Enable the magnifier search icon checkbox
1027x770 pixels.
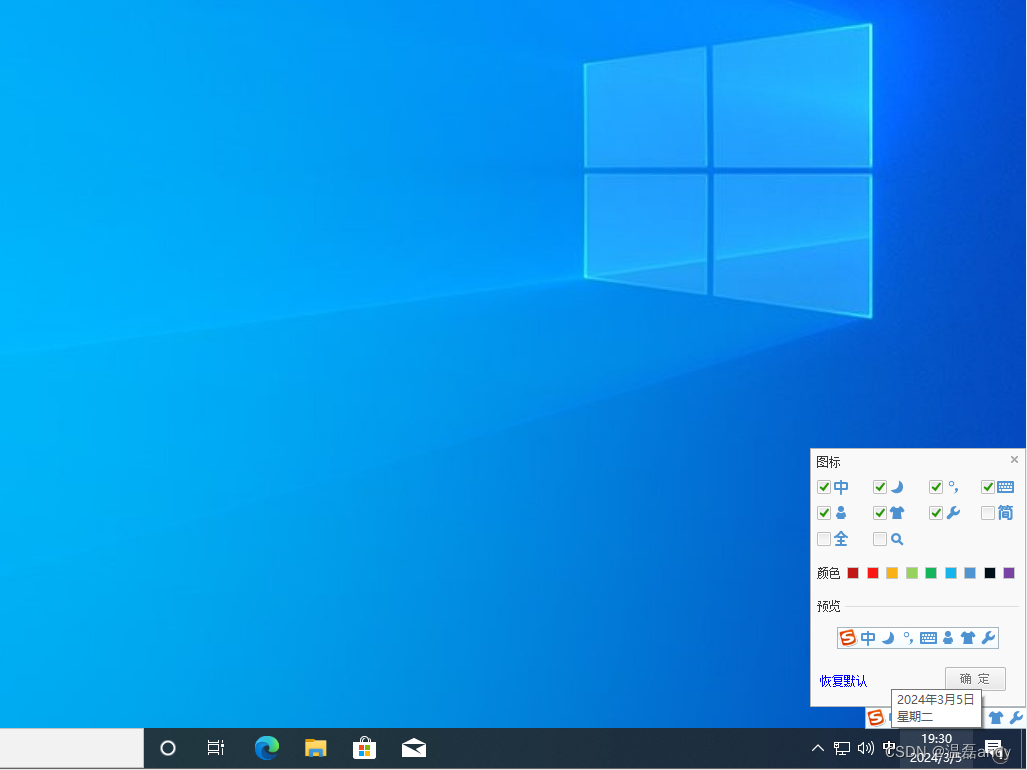tap(880, 539)
